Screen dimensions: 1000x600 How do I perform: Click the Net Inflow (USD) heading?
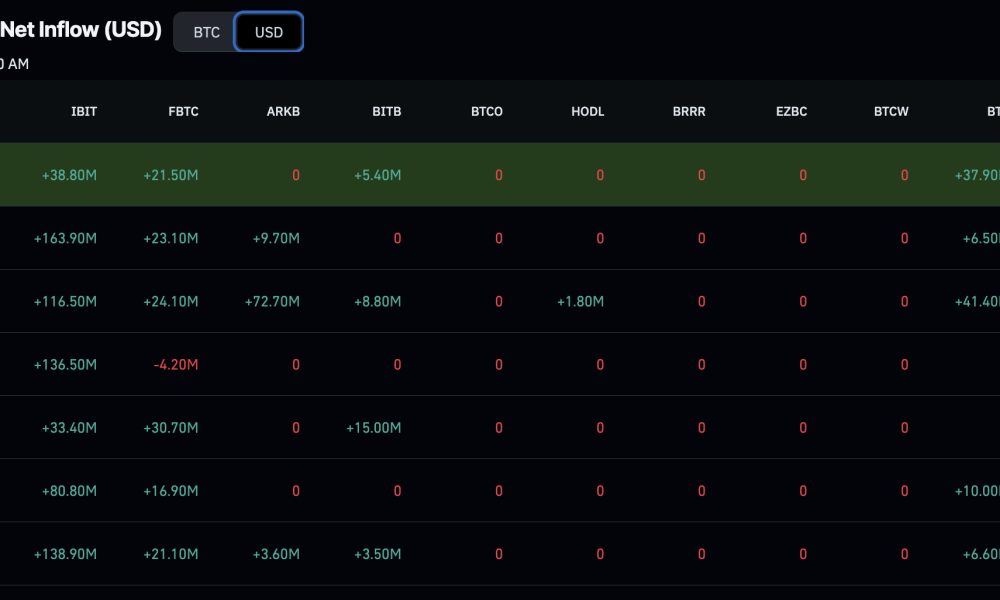pyautogui.click(x=80, y=29)
